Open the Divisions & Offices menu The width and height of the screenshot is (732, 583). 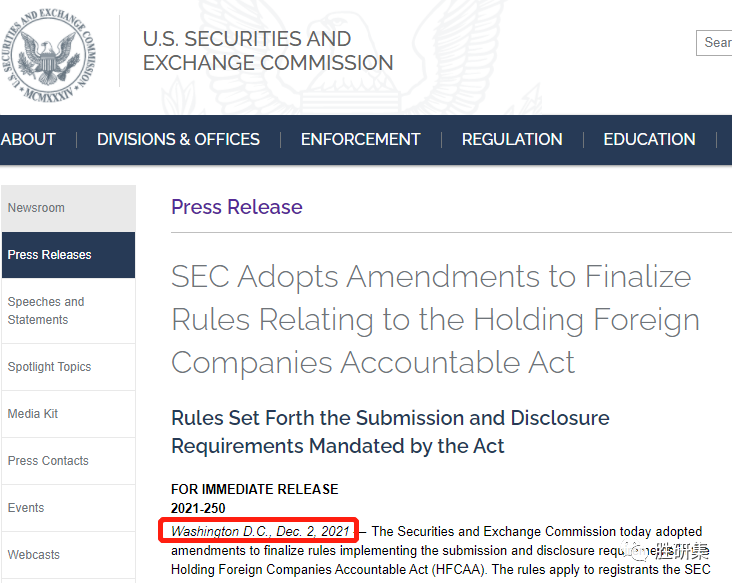point(178,140)
